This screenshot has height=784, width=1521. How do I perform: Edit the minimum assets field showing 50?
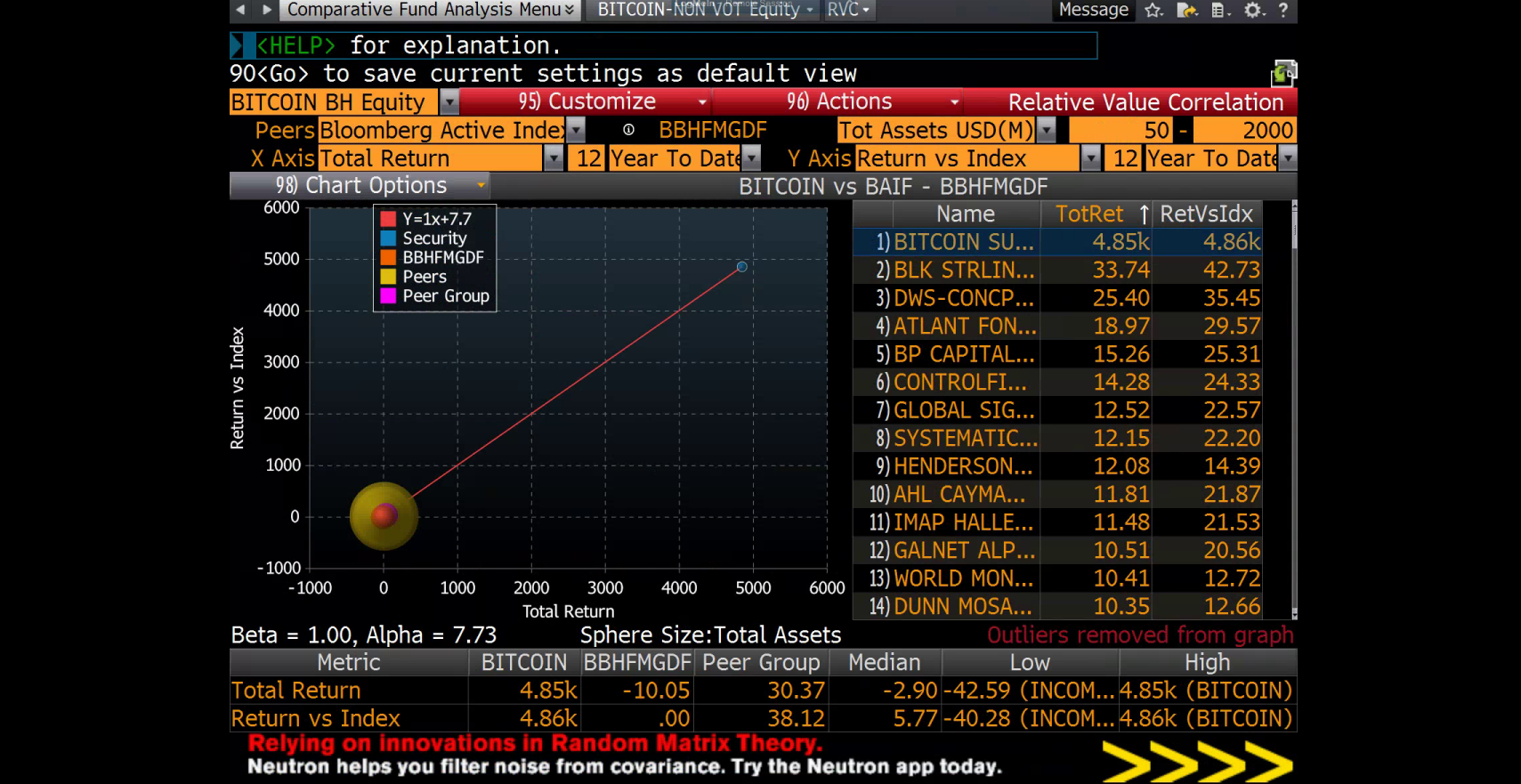1120,131
